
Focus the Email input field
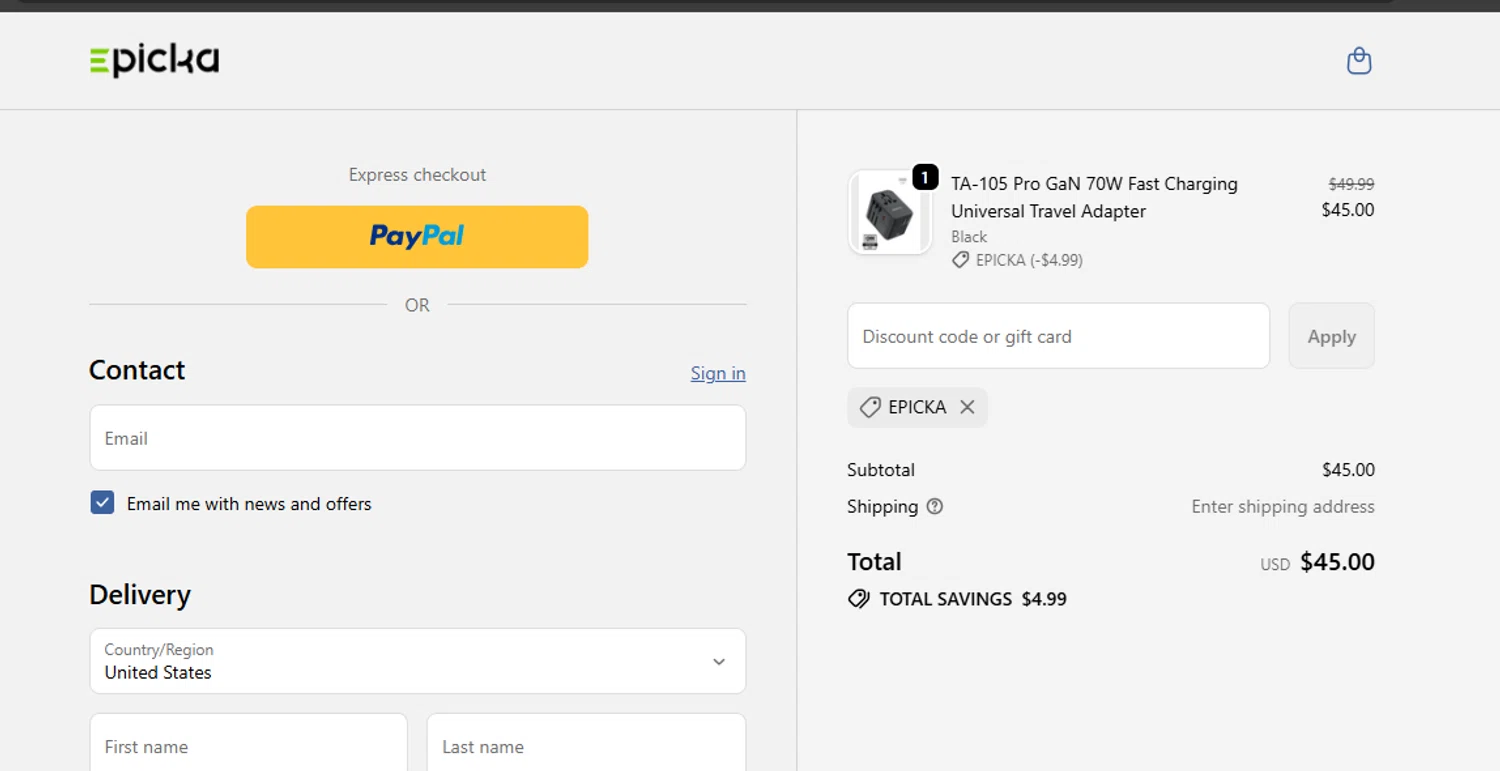(418, 437)
